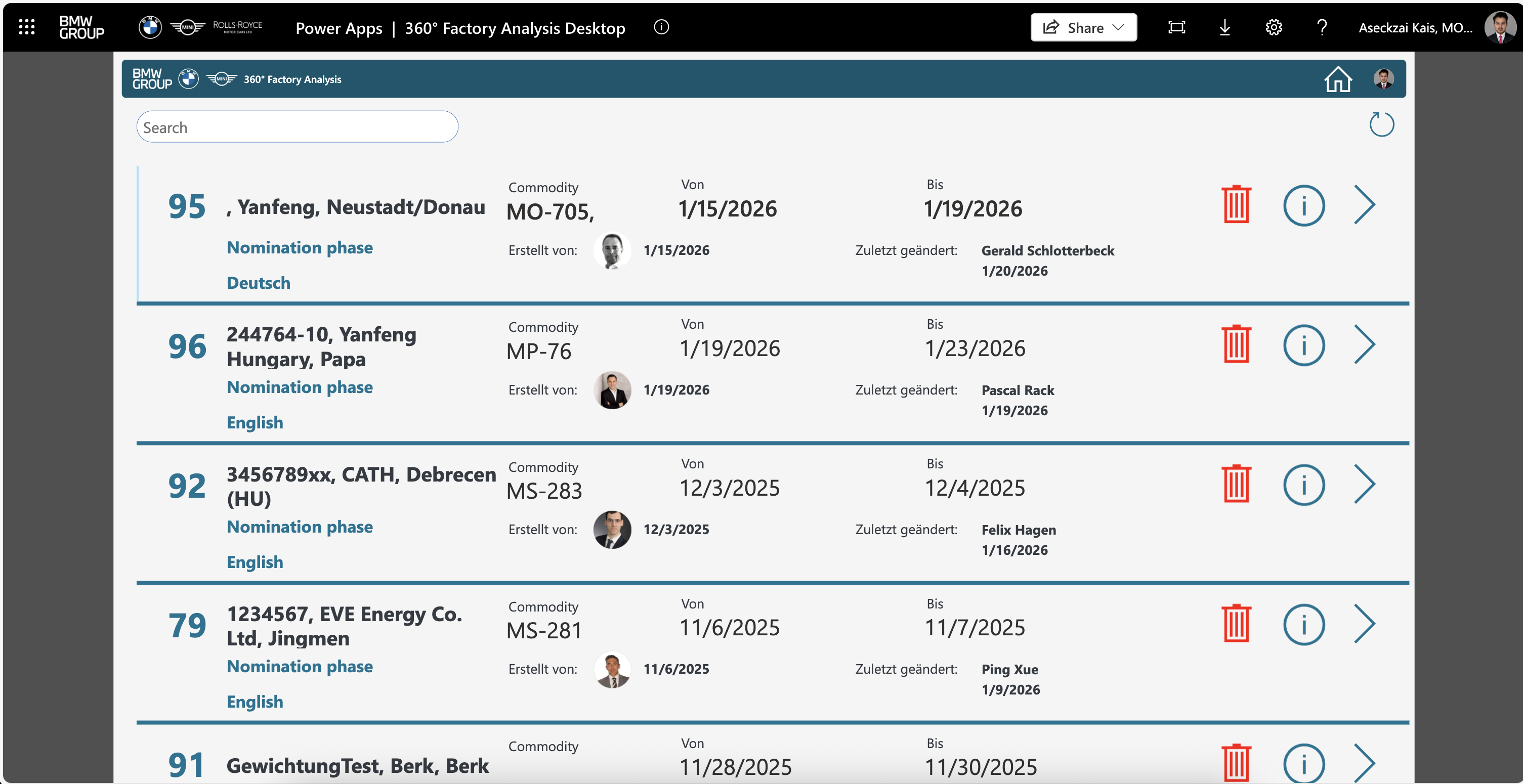Toggle fit-to-screen icon in top bar
This screenshot has height=784, width=1523.
click(1176, 27)
